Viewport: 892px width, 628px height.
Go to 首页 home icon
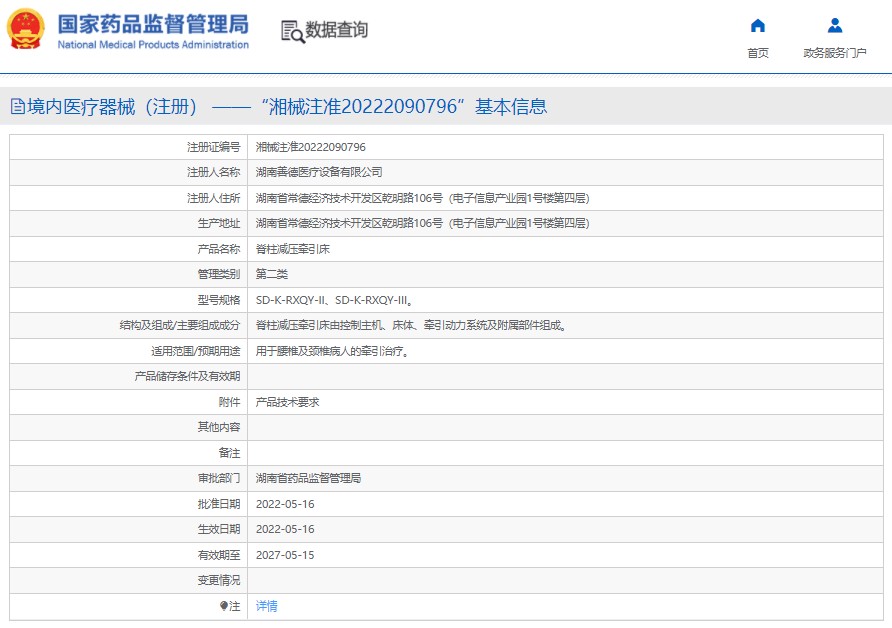758,26
